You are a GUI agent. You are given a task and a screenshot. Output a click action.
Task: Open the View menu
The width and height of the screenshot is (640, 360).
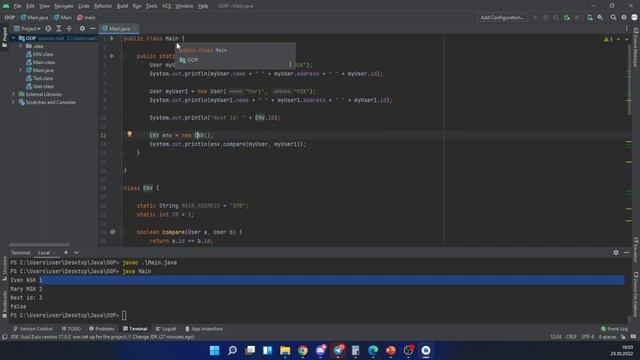coord(44,6)
